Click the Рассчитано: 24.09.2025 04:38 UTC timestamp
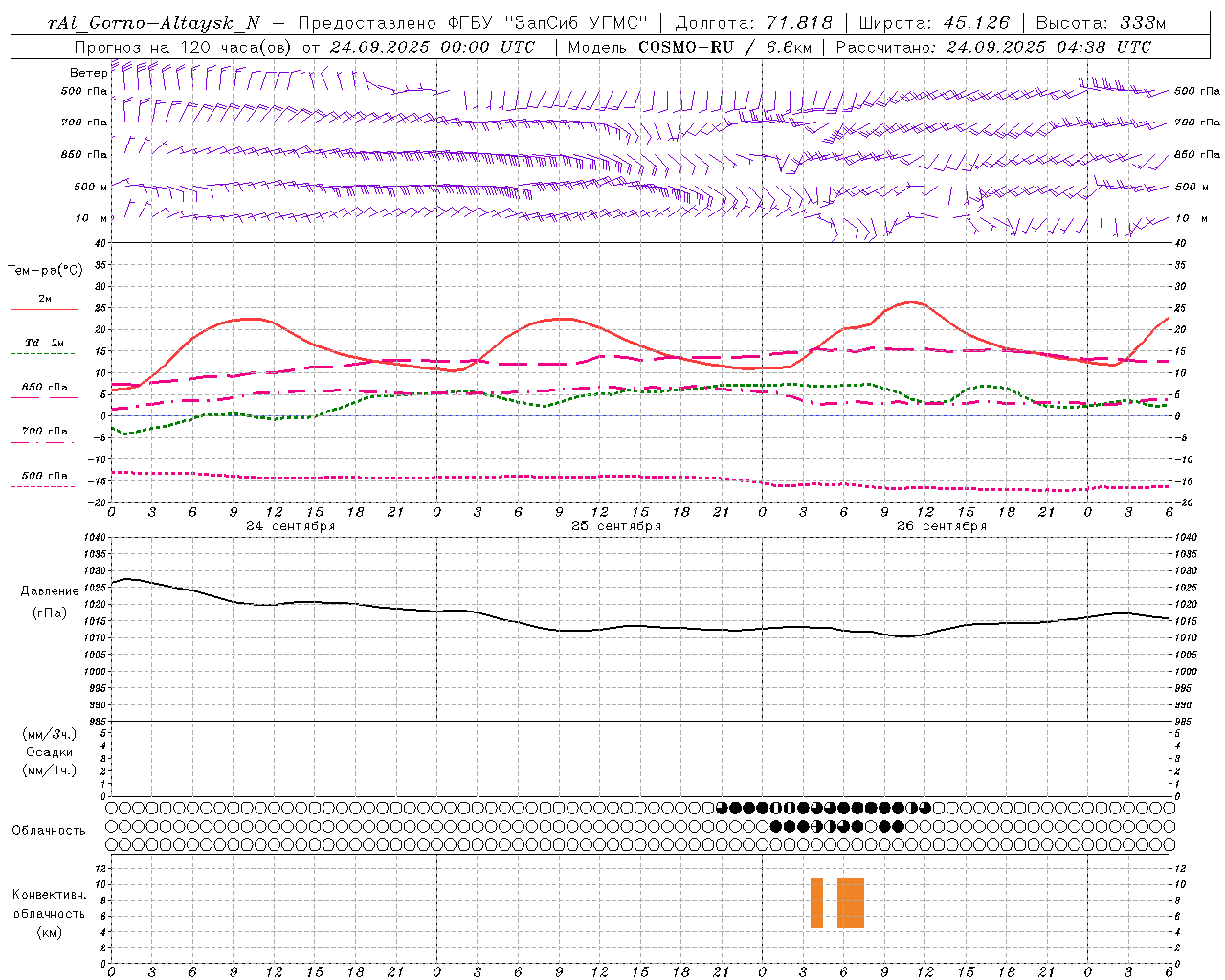The height and width of the screenshot is (980, 1225). click(994, 47)
